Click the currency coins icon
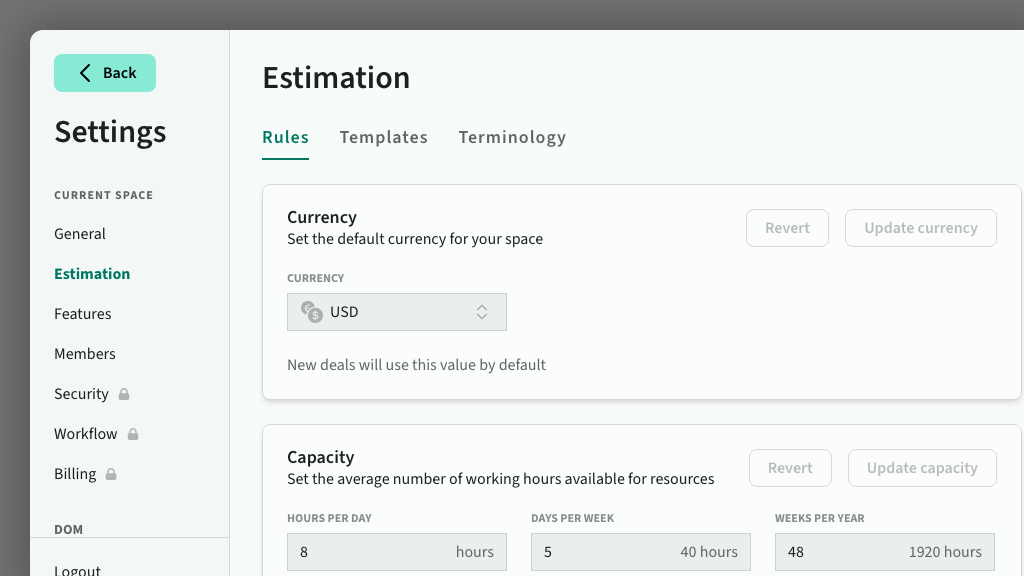 312,312
